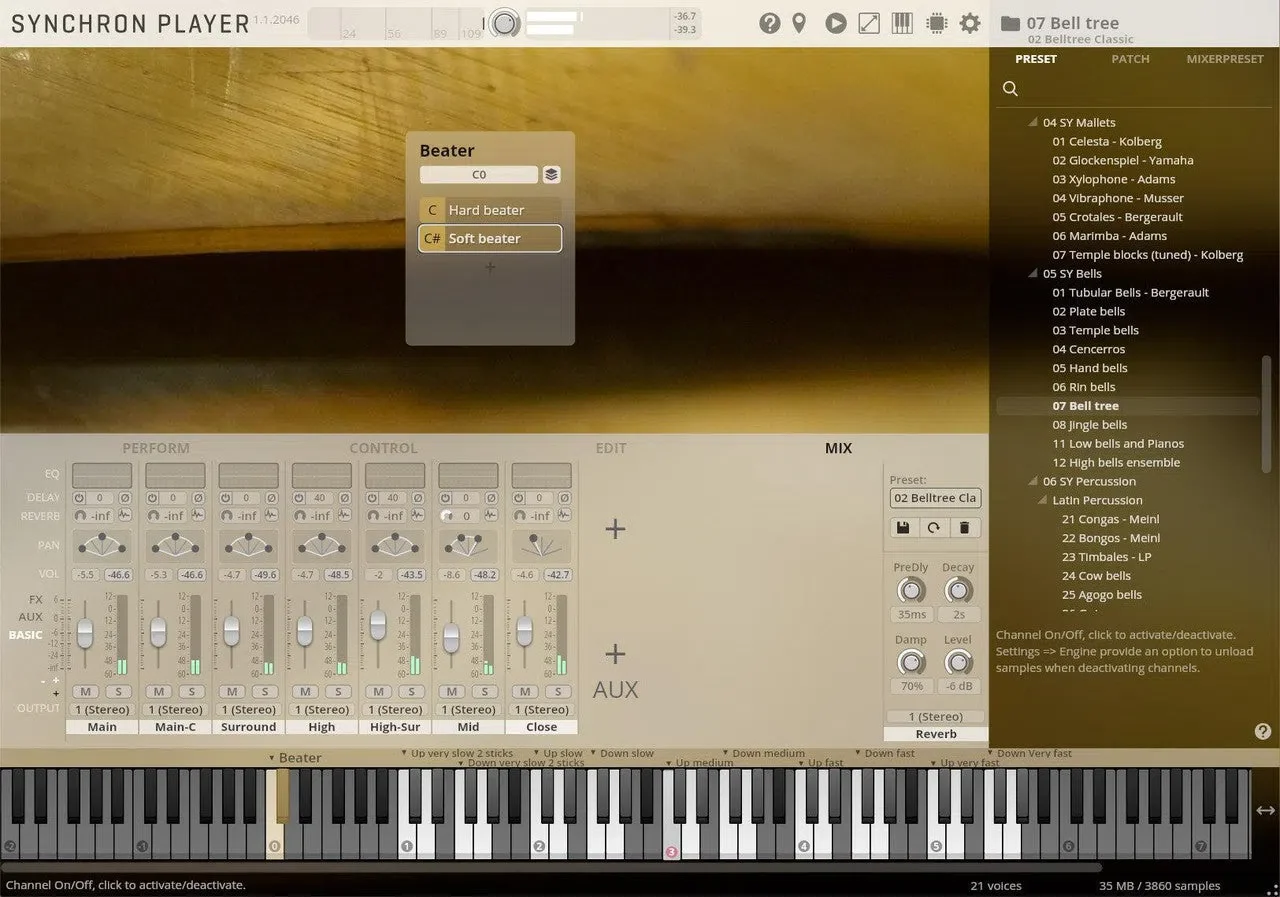Solo the Main channel
The image size is (1280, 897).
[118, 691]
